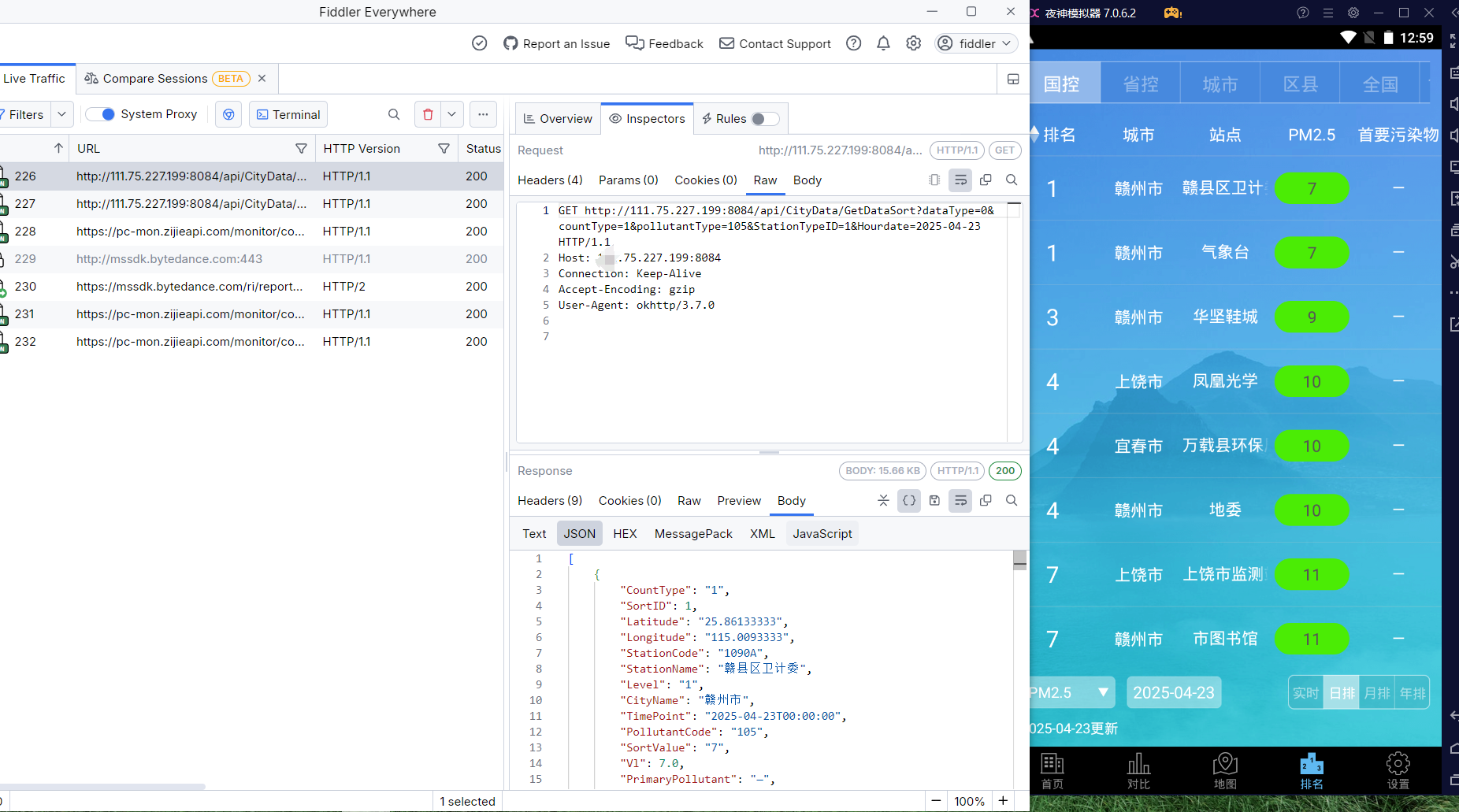Open Report an Issue link
Viewport: 1459px width, 812px height.
click(556, 43)
